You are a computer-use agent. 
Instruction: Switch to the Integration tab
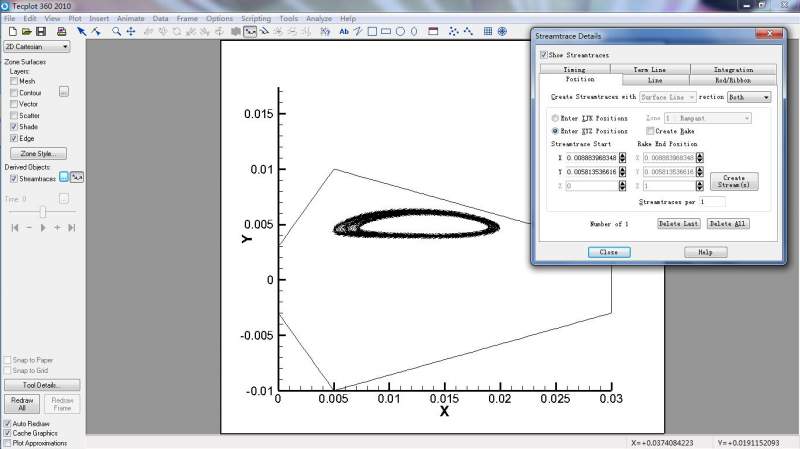733,69
